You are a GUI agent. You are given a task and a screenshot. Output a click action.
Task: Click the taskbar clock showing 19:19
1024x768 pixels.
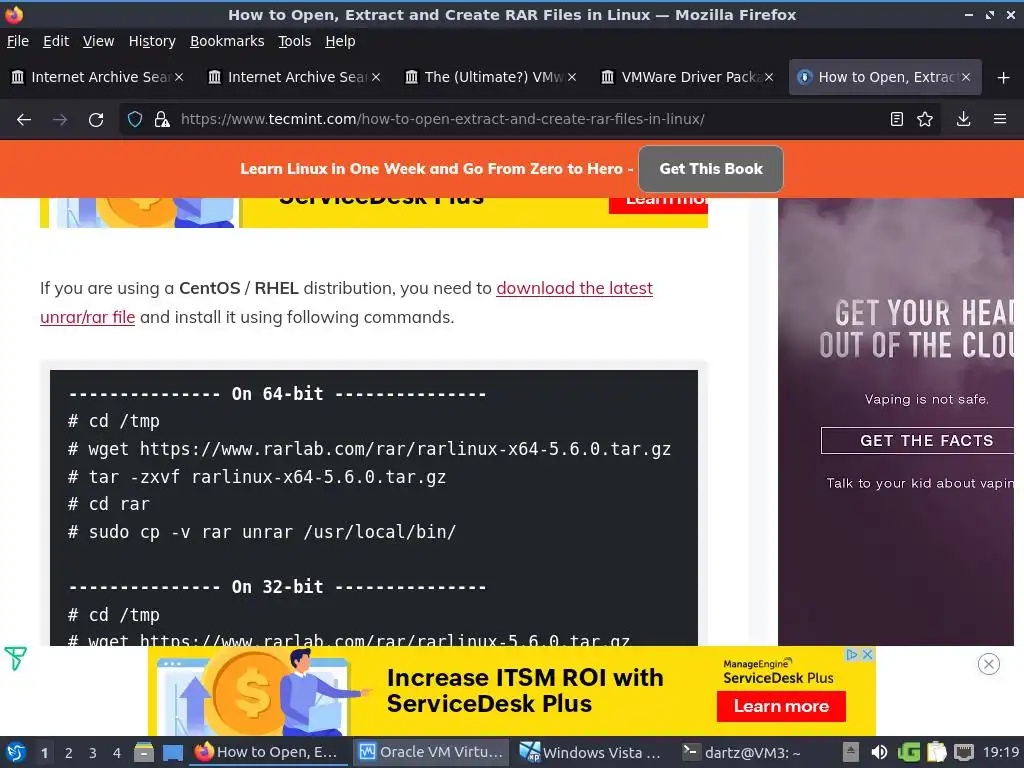(x=1001, y=752)
